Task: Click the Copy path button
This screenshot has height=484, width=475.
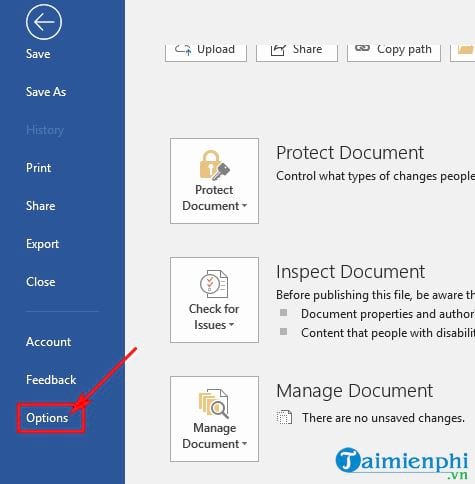Action: pos(394,53)
